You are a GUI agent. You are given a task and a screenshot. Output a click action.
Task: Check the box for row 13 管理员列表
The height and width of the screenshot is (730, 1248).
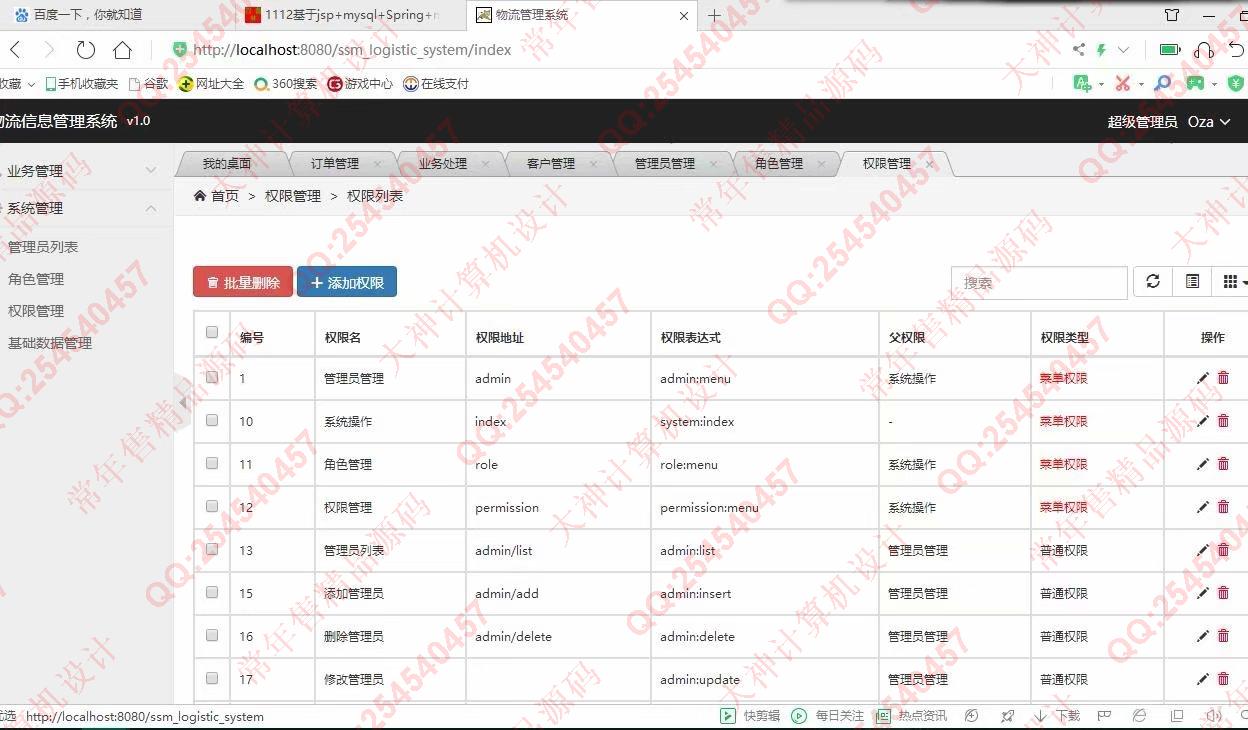pyautogui.click(x=212, y=549)
